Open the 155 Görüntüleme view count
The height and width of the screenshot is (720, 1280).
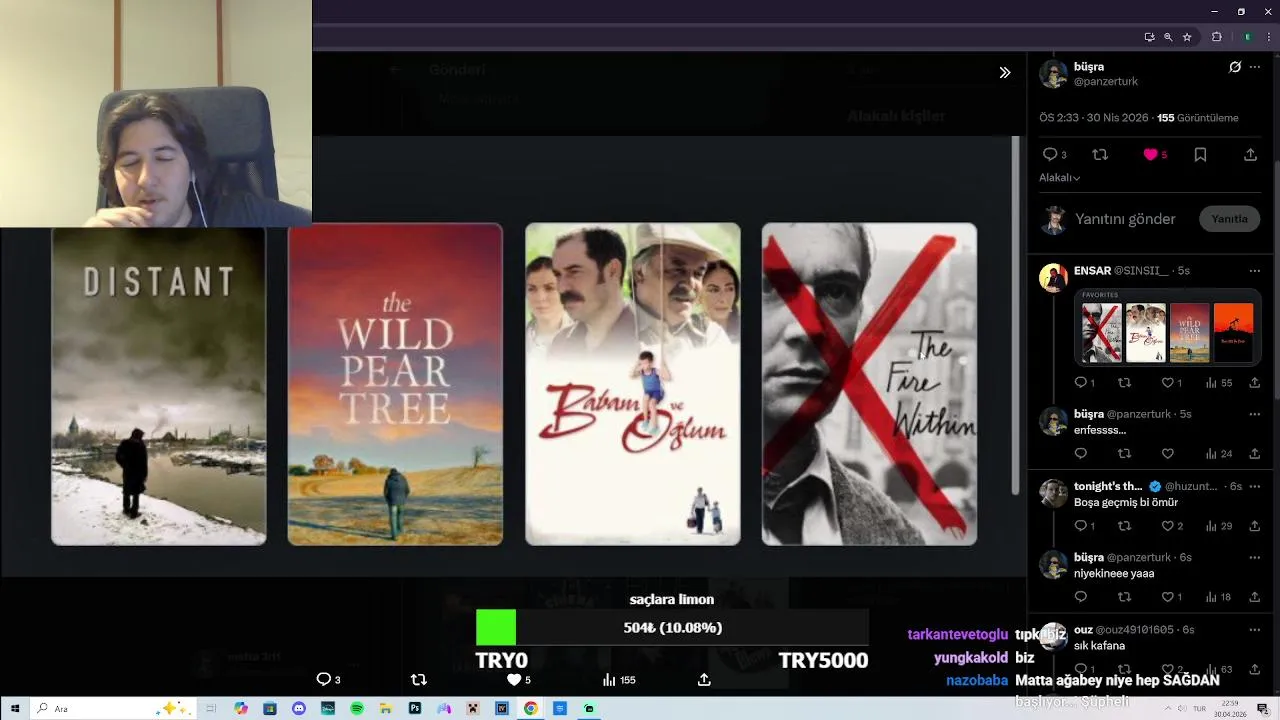[1197, 118]
